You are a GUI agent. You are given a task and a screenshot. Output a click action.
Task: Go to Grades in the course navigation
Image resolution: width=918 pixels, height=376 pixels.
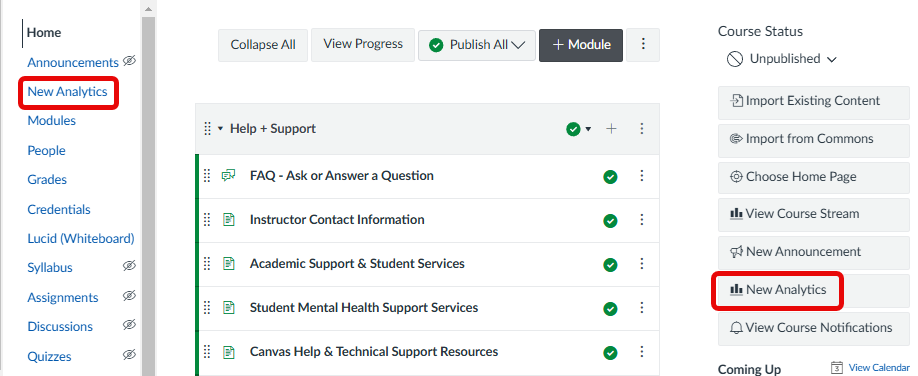pyautogui.click(x=47, y=180)
